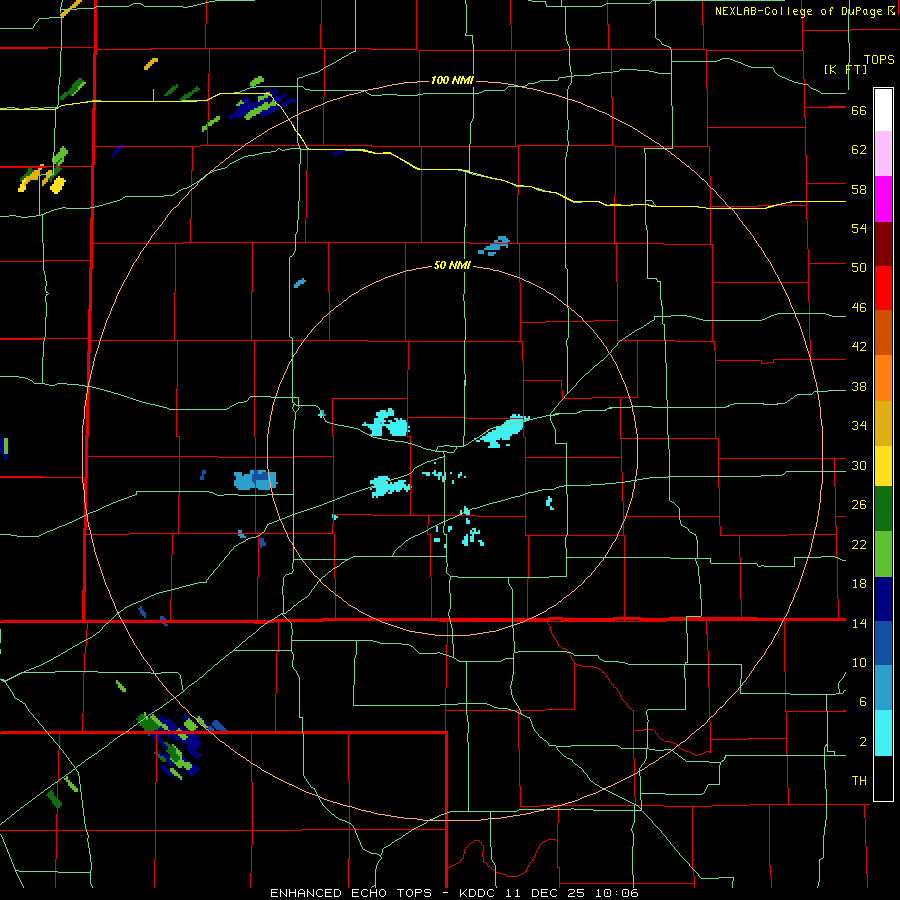Click the 22 legend value
This screenshot has height=900, width=900.
point(859,545)
